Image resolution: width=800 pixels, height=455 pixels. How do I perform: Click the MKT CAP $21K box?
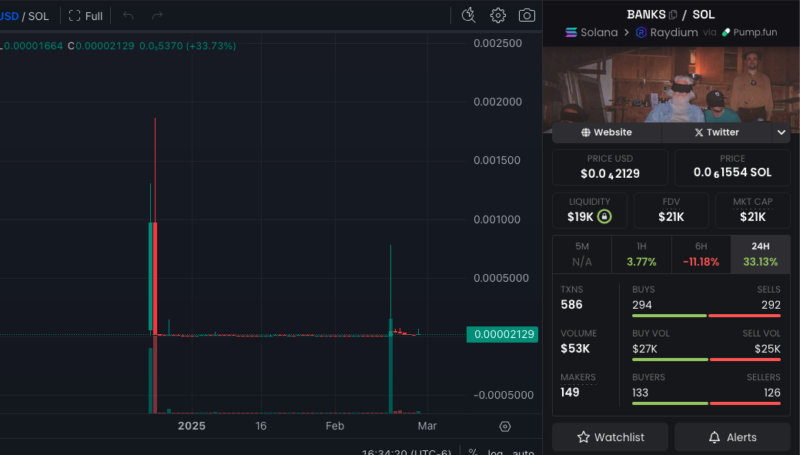pos(753,210)
